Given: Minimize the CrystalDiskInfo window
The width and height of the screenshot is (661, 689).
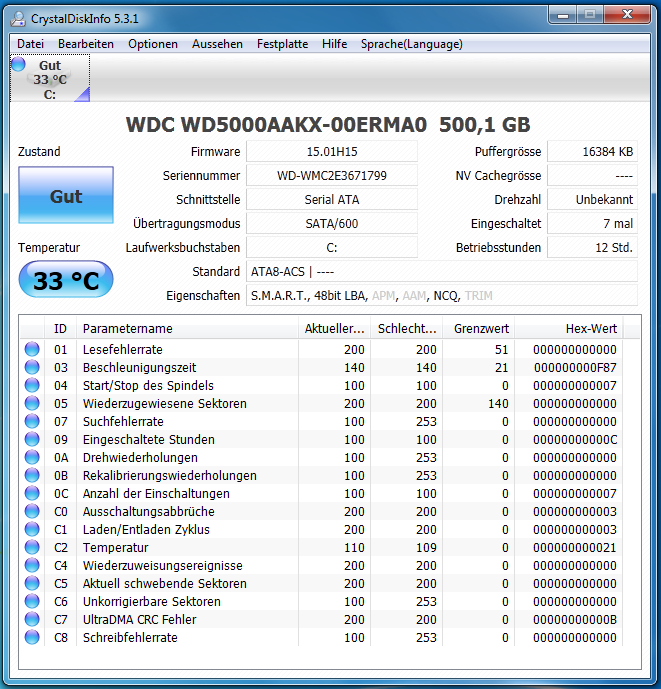Looking at the screenshot, I should 563,15.
